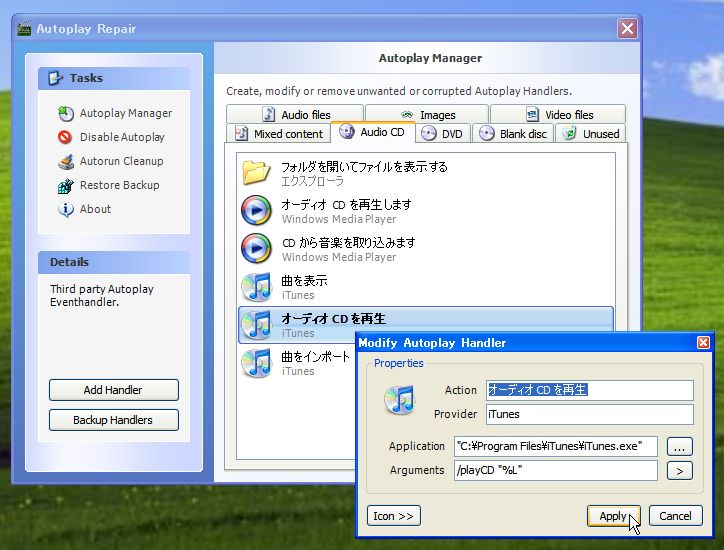The width and height of the screenshot is (724, 550).
Task: Click Media Player icon for CD から音楽を取り込みます
Action: coord(256,248)
